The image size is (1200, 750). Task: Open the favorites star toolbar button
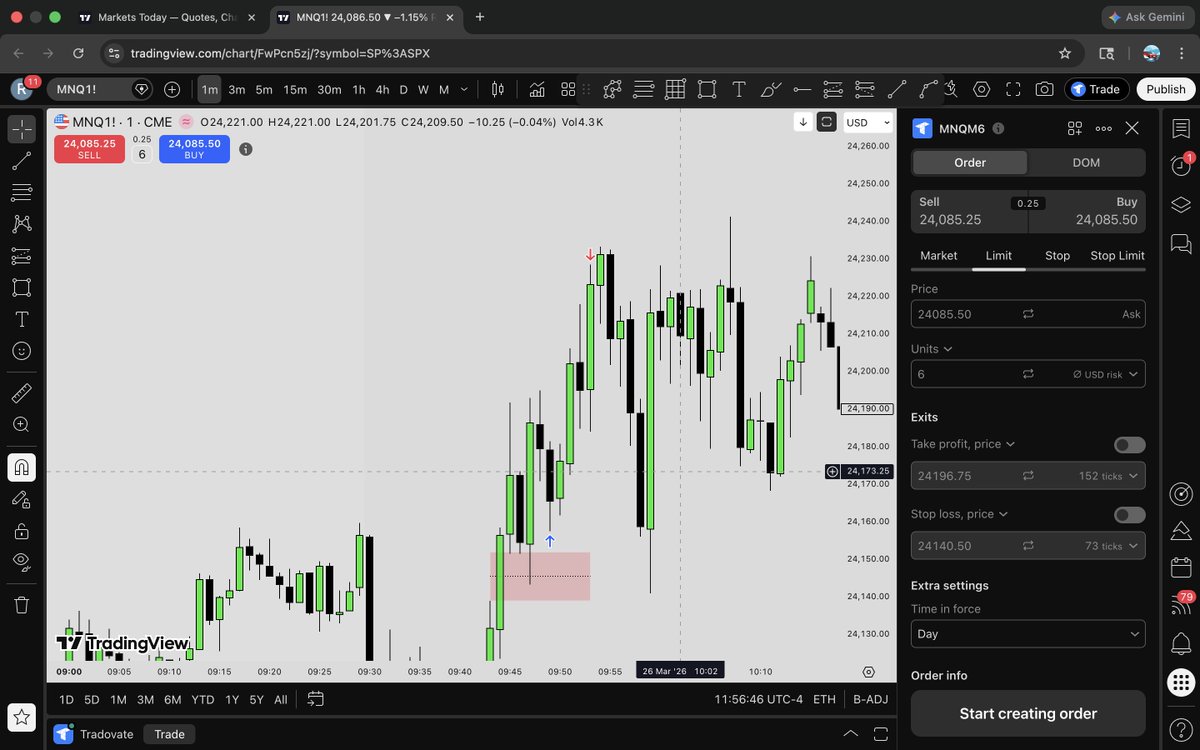pos(21,717)
